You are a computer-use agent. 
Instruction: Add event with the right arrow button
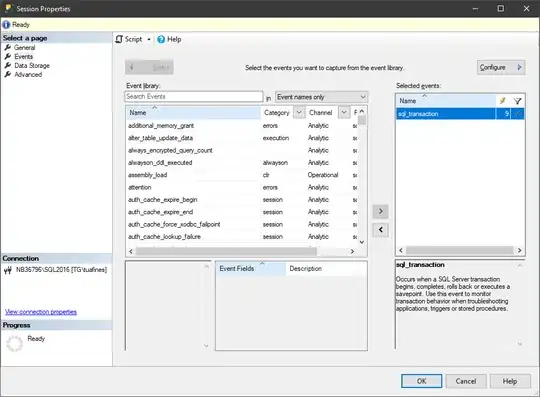[381, 211]
